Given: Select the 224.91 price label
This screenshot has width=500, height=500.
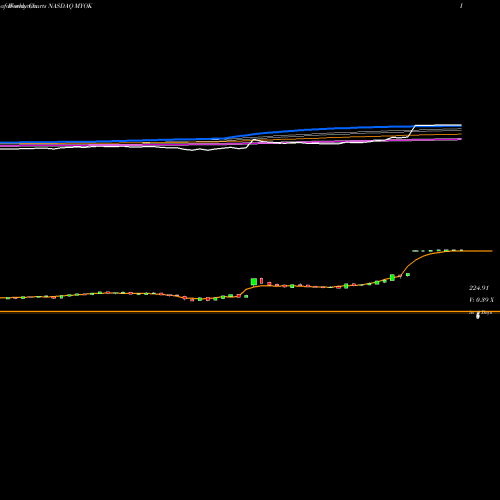Looking at the screenshot, I should coord(479,288).
